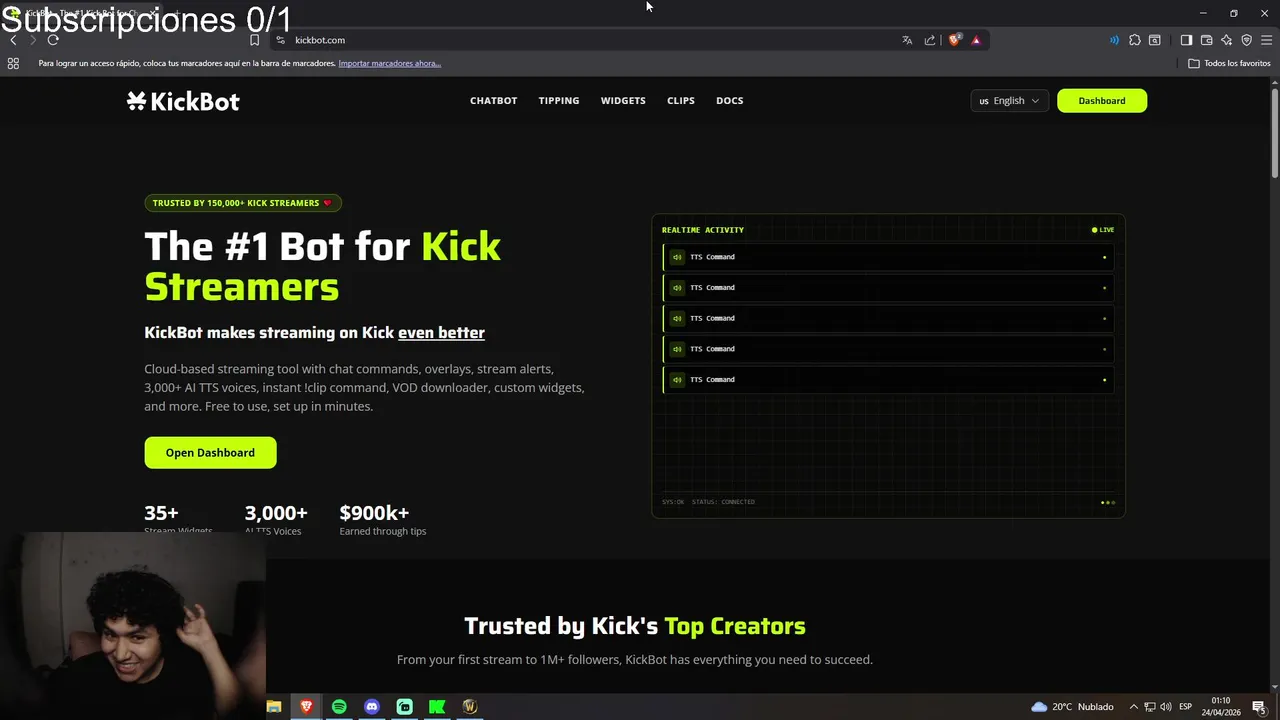Click the volume icon in the system tray
The width and height of the screenshot is (1280, 720).
(1166, 707)
